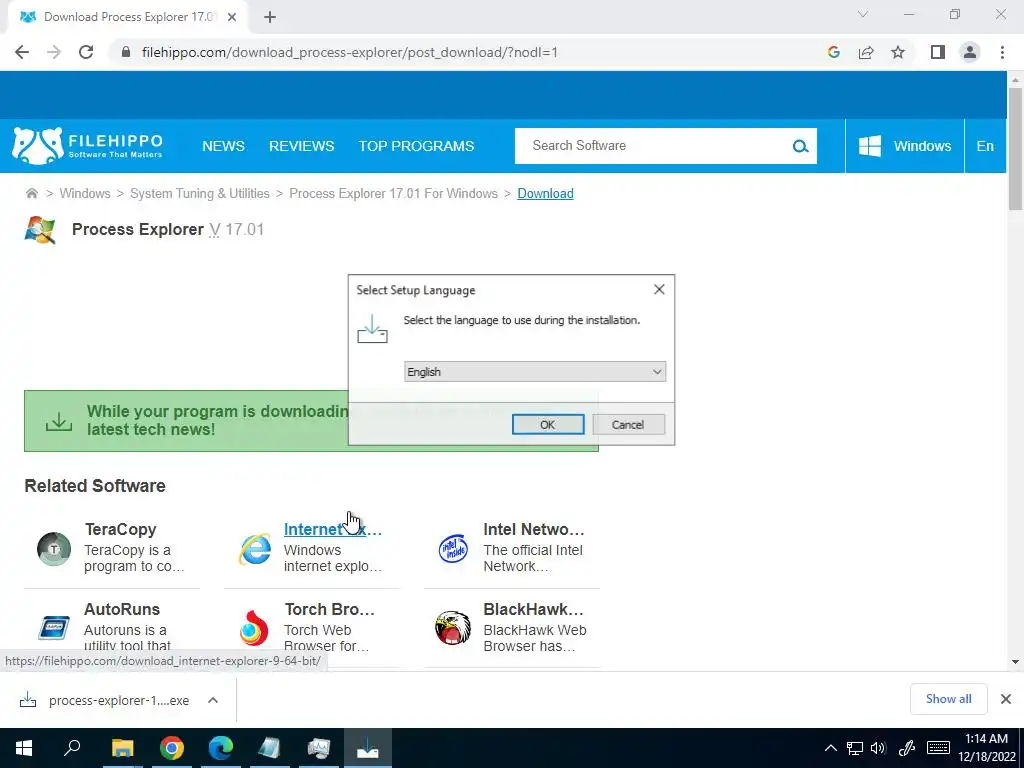Open the Chrome three-dot menu

(1002, 52)
